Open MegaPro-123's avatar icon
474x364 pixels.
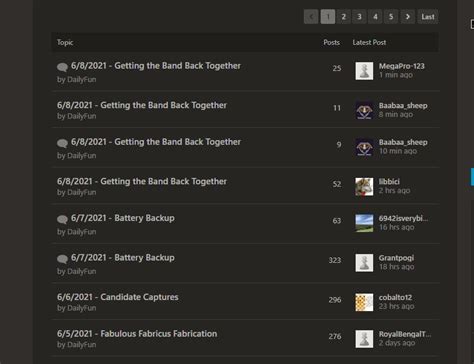tap(364, 71)
